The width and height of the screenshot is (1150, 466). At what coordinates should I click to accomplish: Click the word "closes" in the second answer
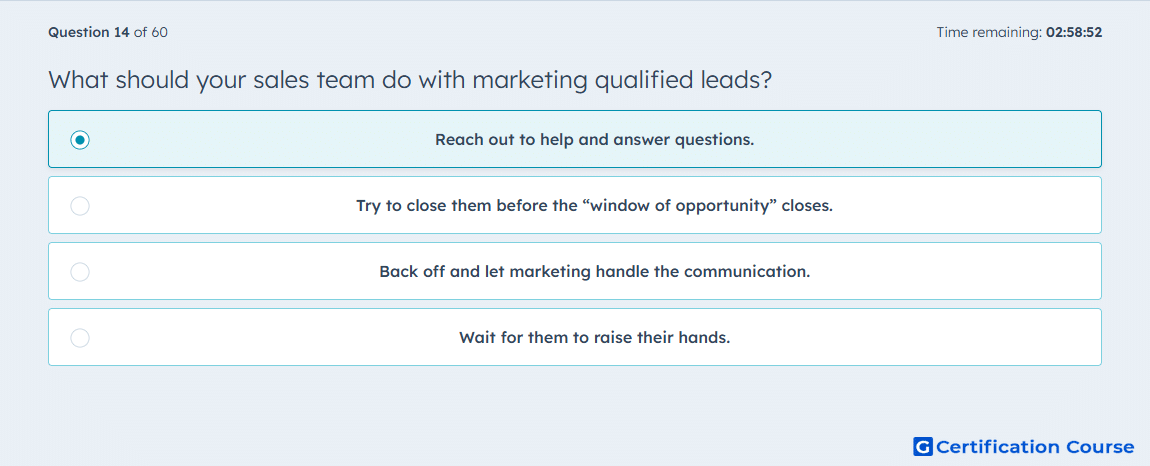(807, 205)
